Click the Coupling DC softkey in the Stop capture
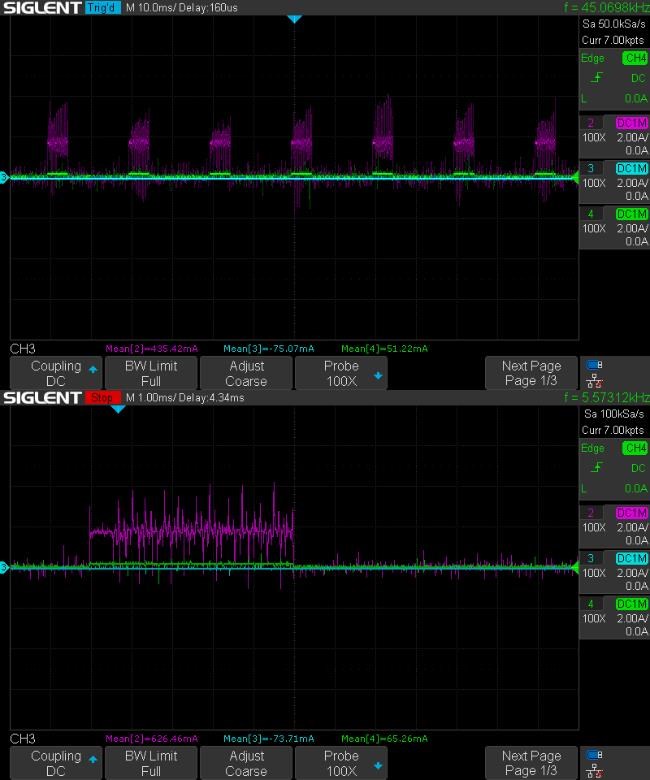Image resolution: width=650 pixels, height=780 pixels. tap(56, 763)
